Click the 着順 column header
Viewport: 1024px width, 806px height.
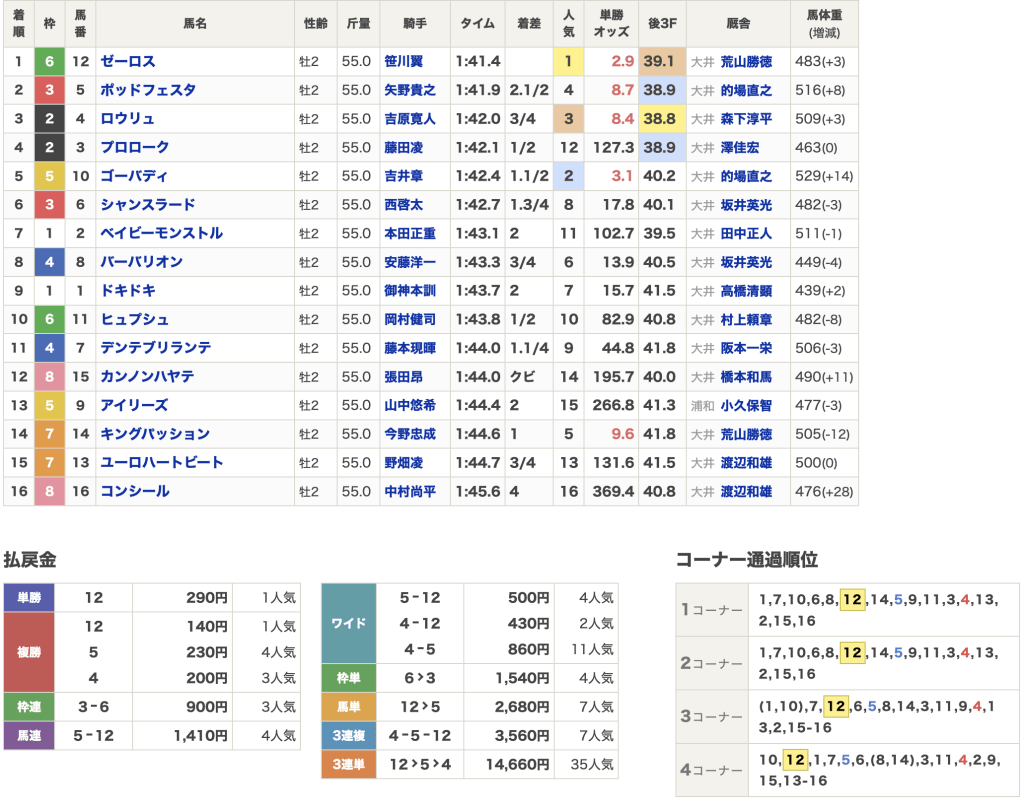[x=19, y=24]
